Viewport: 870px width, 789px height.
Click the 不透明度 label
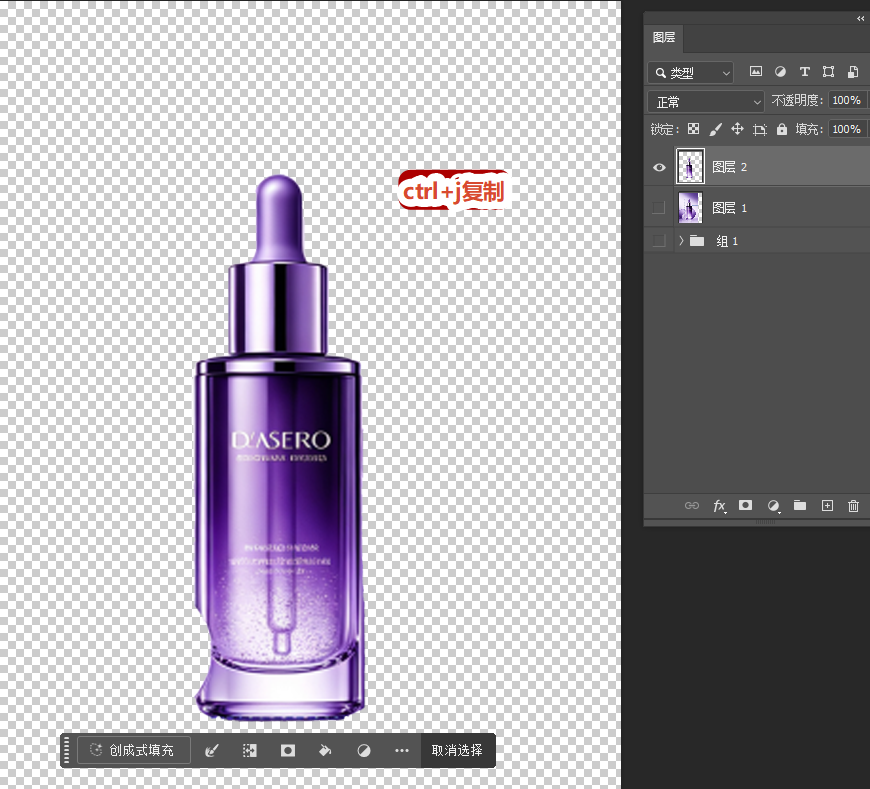(x=797, y=100)
